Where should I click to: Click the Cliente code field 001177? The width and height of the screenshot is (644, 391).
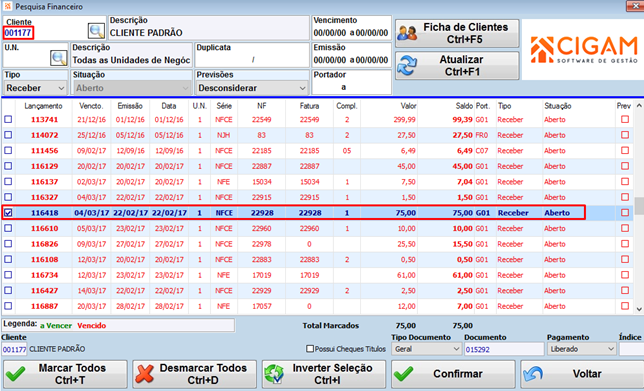[x=18, y=33]
